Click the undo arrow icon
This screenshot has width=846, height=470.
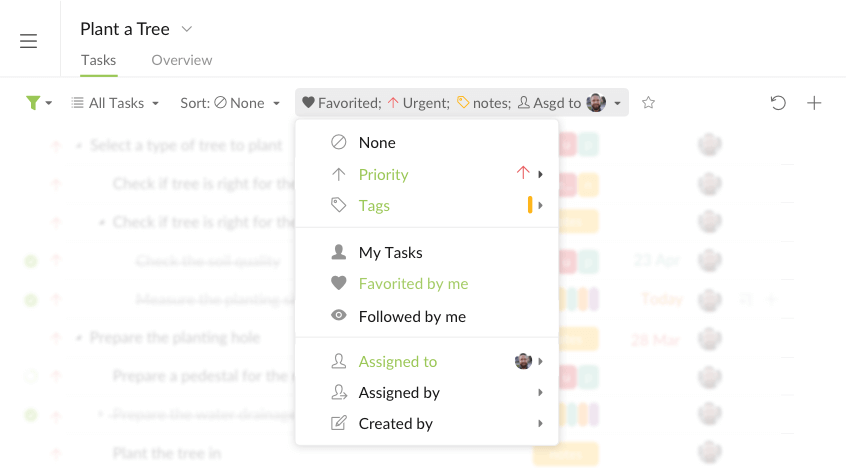[778, 103]
